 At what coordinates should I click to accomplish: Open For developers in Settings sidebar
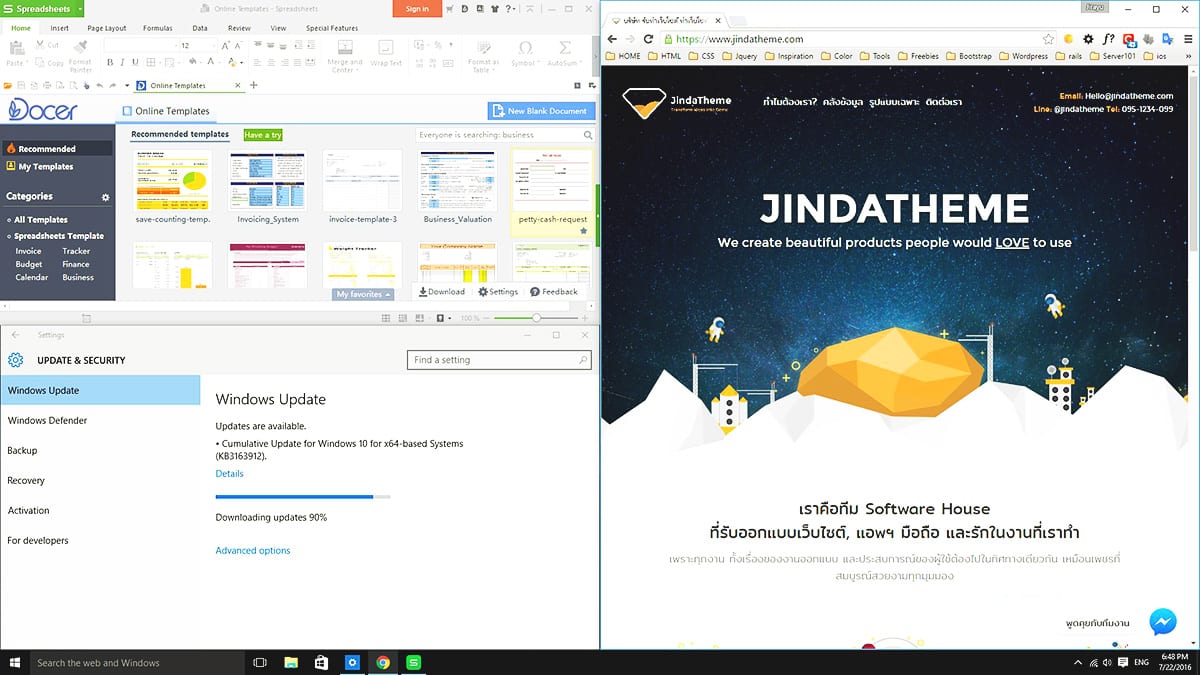[x=100, y=541]
